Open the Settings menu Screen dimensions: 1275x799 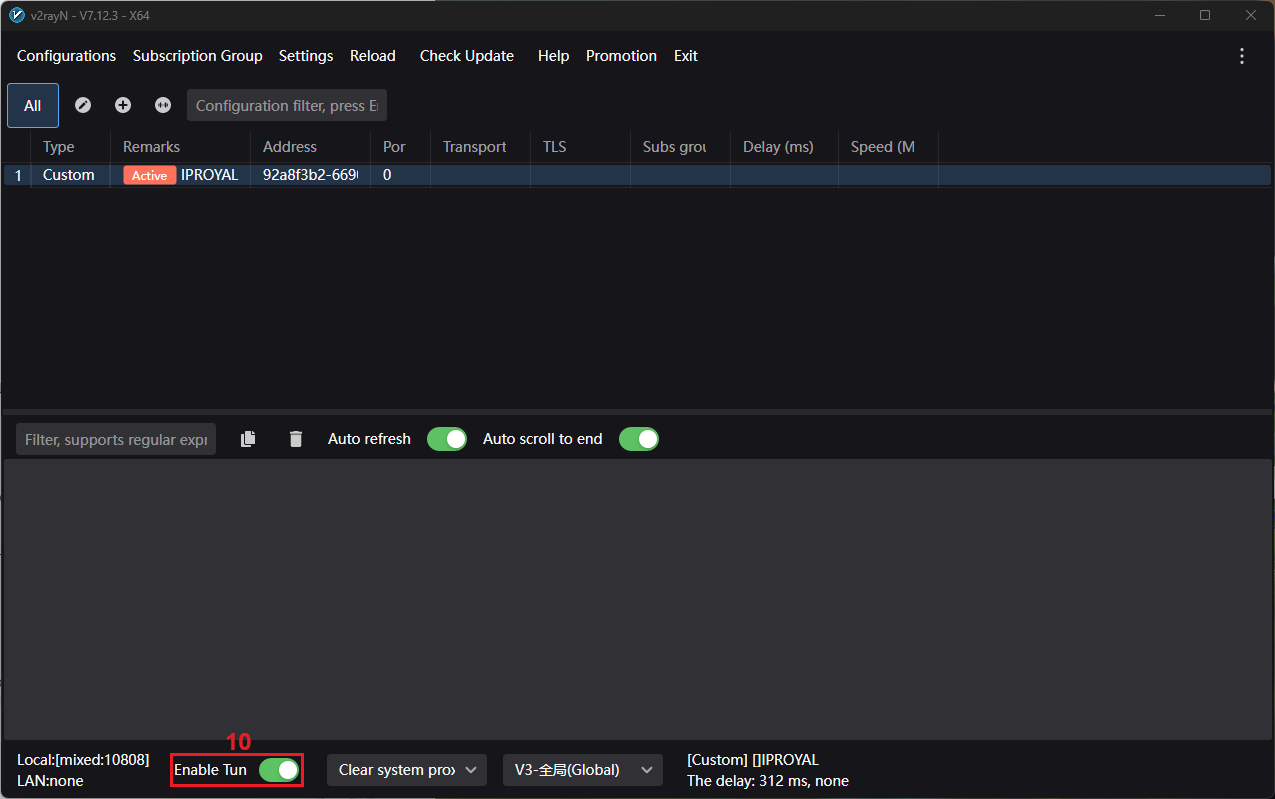coord(306,56)
